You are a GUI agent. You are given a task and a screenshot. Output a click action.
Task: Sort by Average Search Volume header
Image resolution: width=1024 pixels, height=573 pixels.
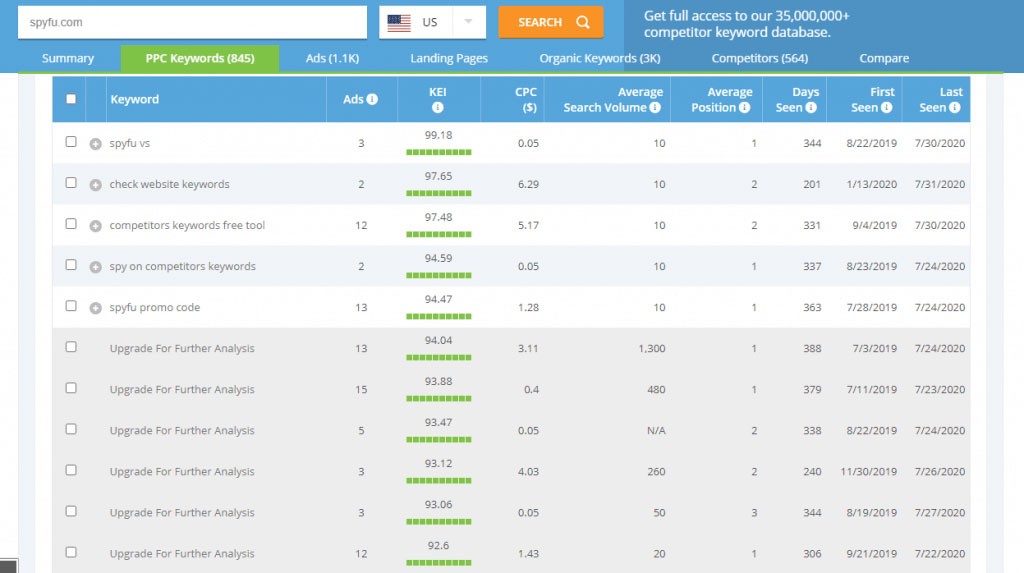(x=613, y=100)
